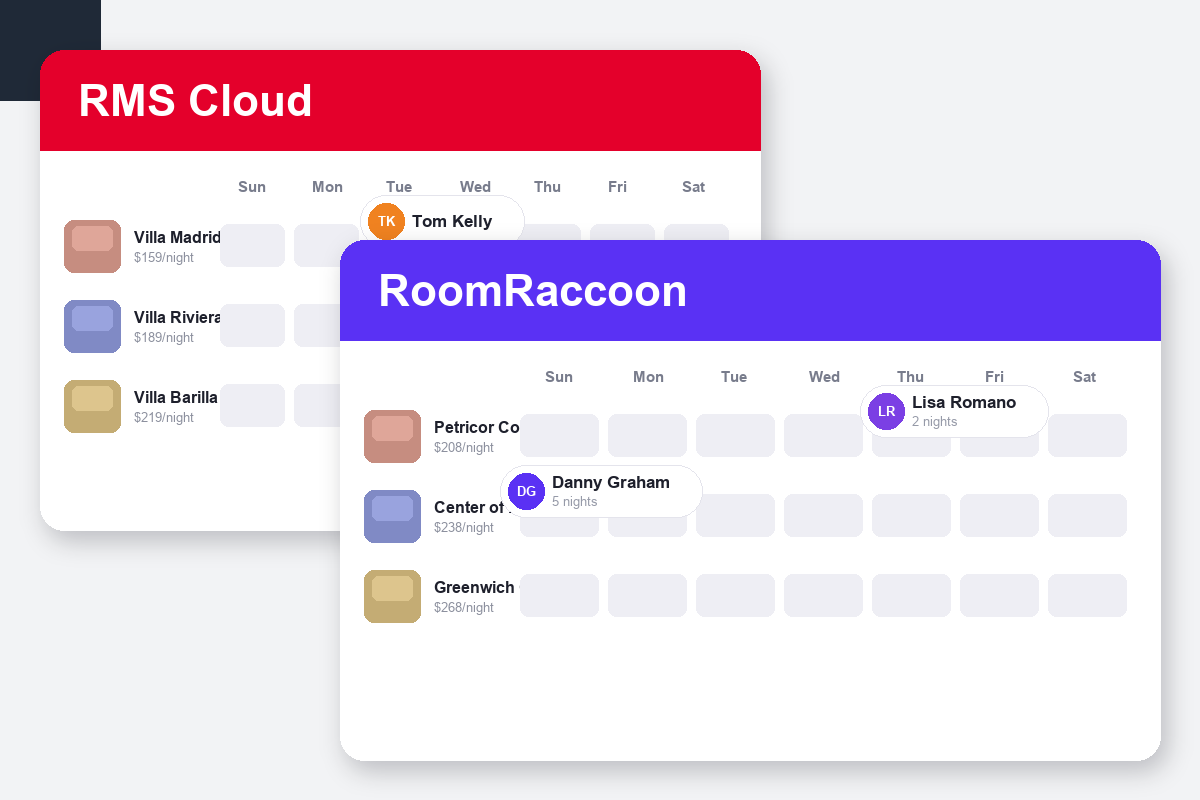Select the Mon column header in RoomRaccoon

pos(648,377)
